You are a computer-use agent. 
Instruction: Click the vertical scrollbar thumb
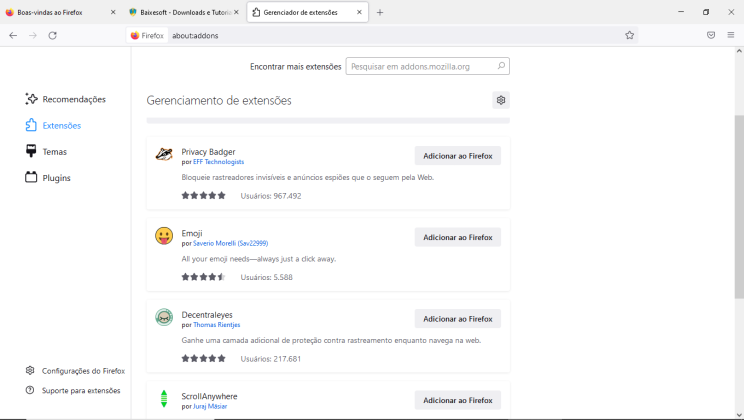coord(739,206)
